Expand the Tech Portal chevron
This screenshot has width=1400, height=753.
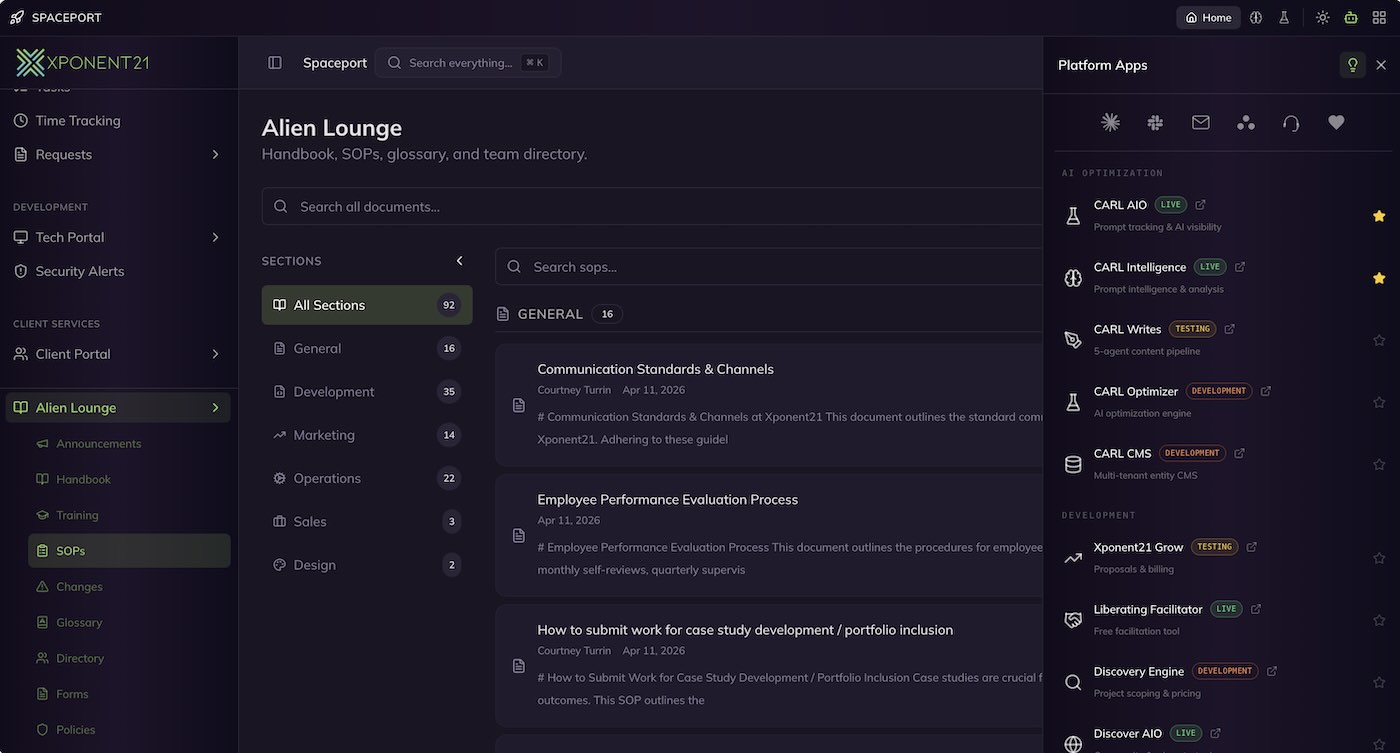(215, 237)
